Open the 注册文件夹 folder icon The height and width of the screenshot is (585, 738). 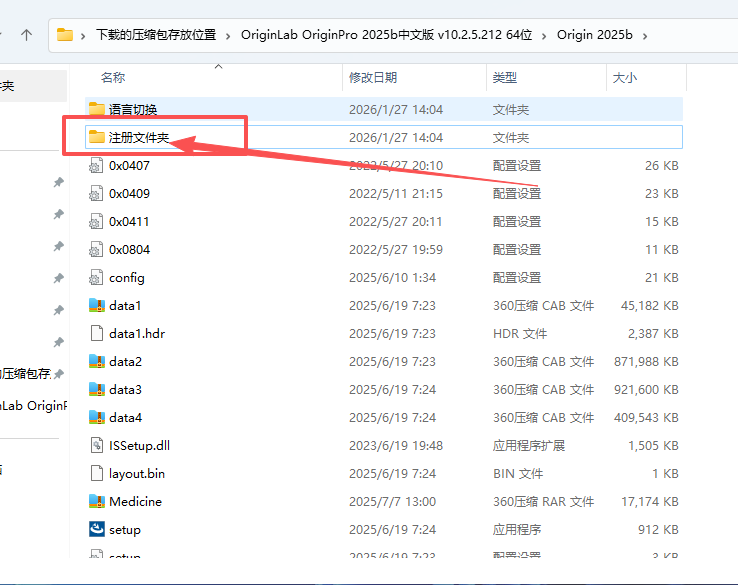click(96, 137)
